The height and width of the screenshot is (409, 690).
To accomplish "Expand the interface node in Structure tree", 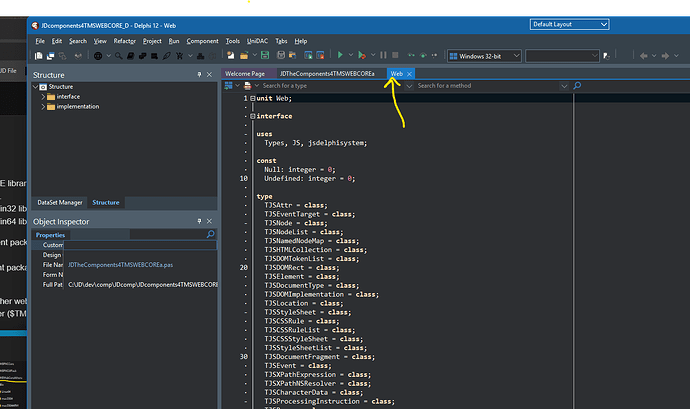I will [42, 97].
